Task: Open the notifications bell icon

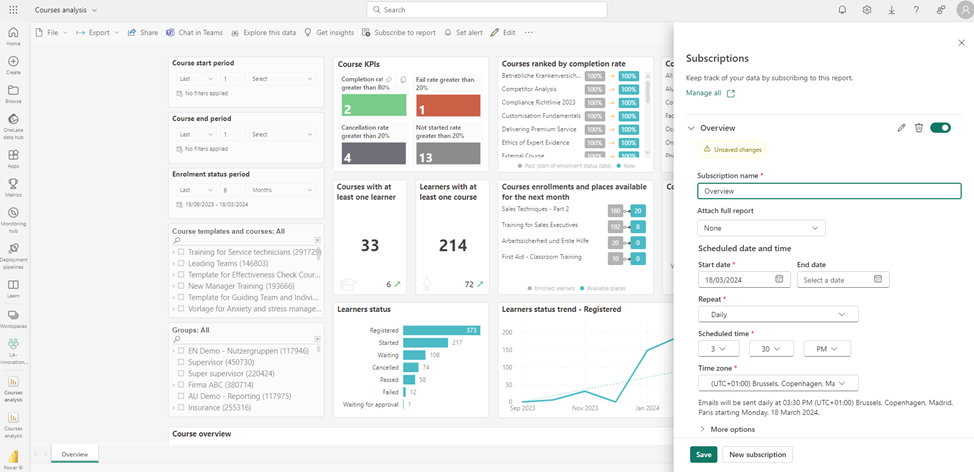Action: click(x=841, y=10)
